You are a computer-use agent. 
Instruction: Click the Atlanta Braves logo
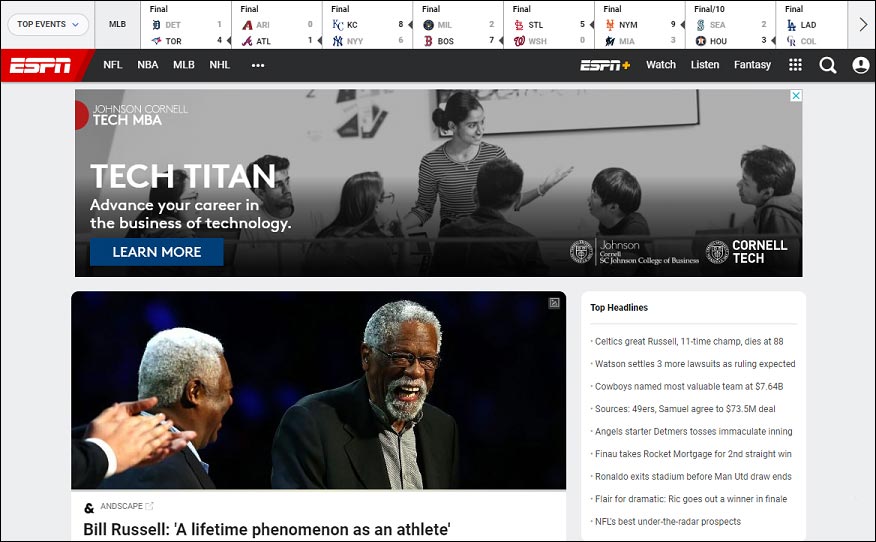click(247, 41)
